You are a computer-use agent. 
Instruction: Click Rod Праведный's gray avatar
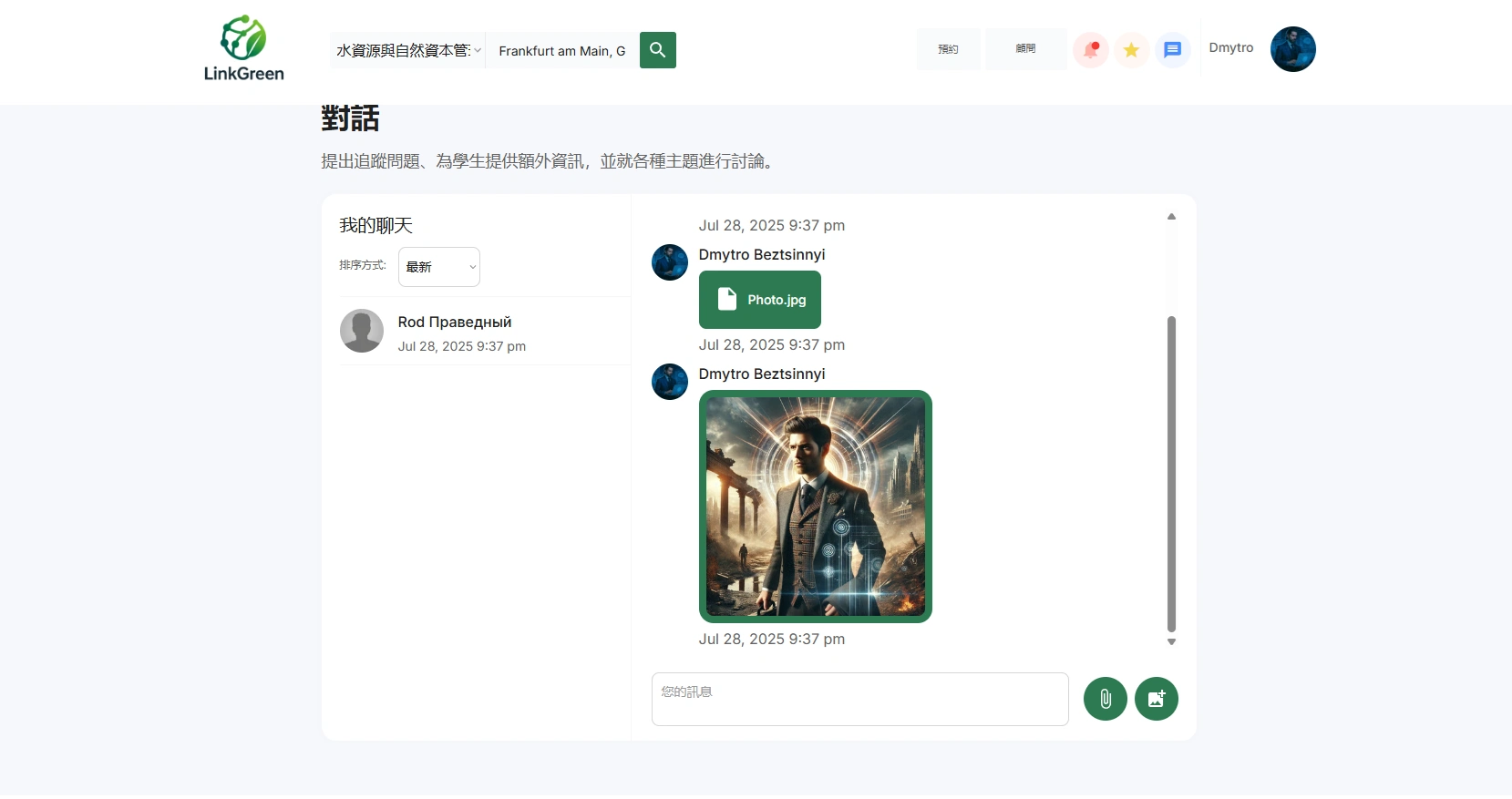(x=362, y=331)
